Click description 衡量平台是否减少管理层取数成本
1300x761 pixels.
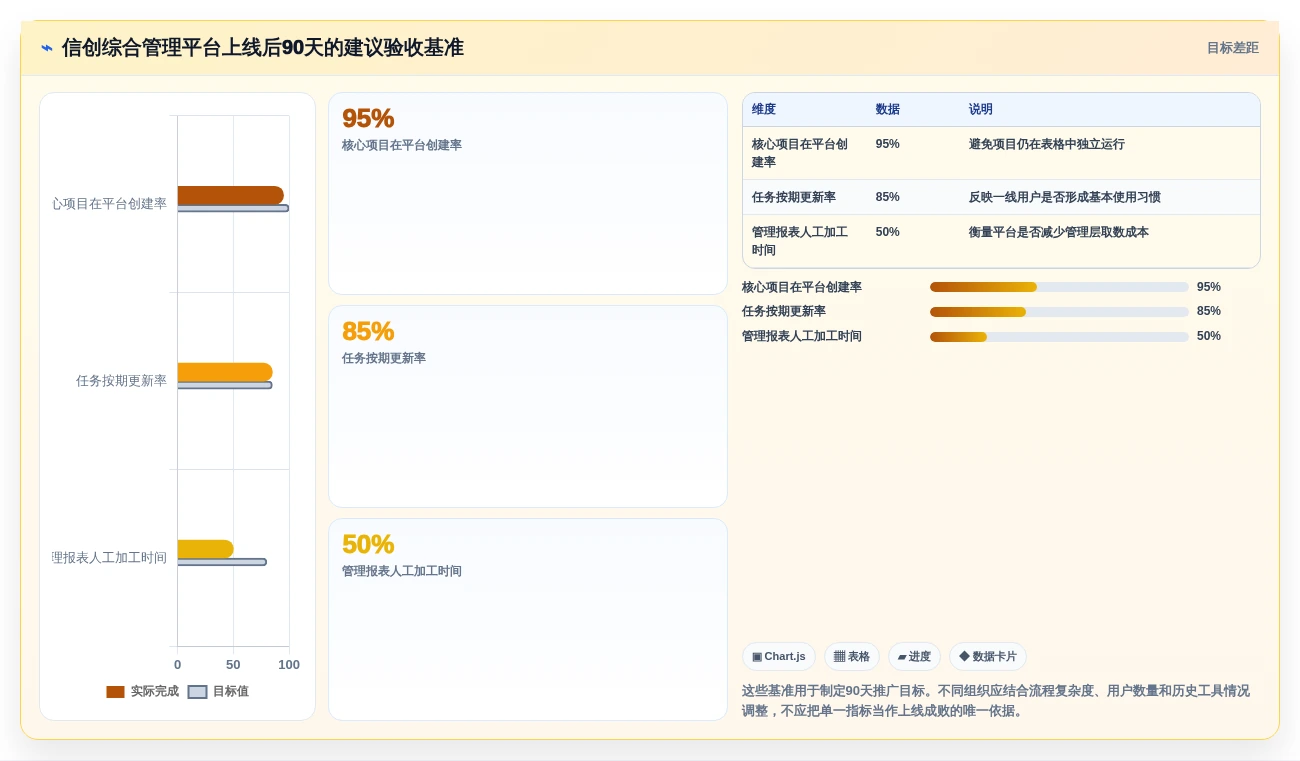1058,232
